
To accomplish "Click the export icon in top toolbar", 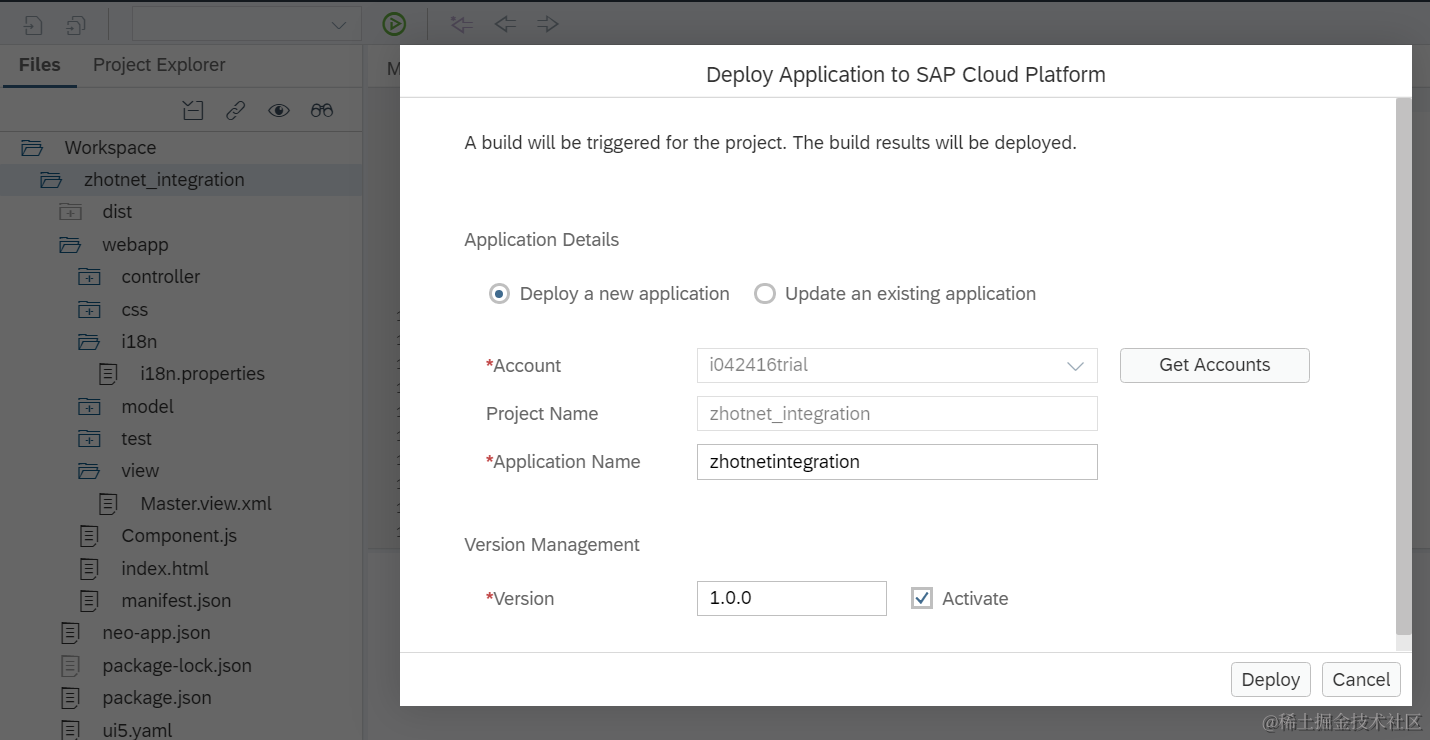I will (76, 25).
